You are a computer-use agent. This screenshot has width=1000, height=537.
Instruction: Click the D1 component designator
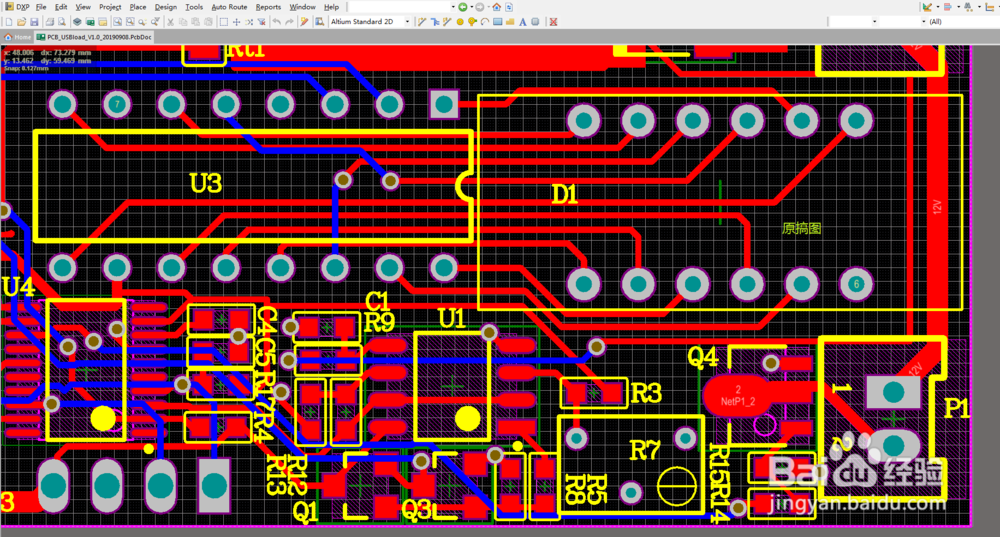pos(564,194)
